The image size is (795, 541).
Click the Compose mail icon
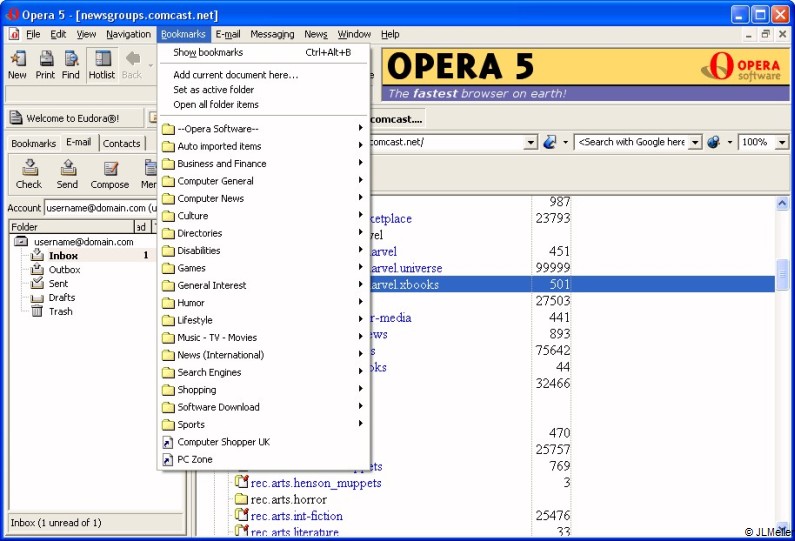tap(110, 174)
